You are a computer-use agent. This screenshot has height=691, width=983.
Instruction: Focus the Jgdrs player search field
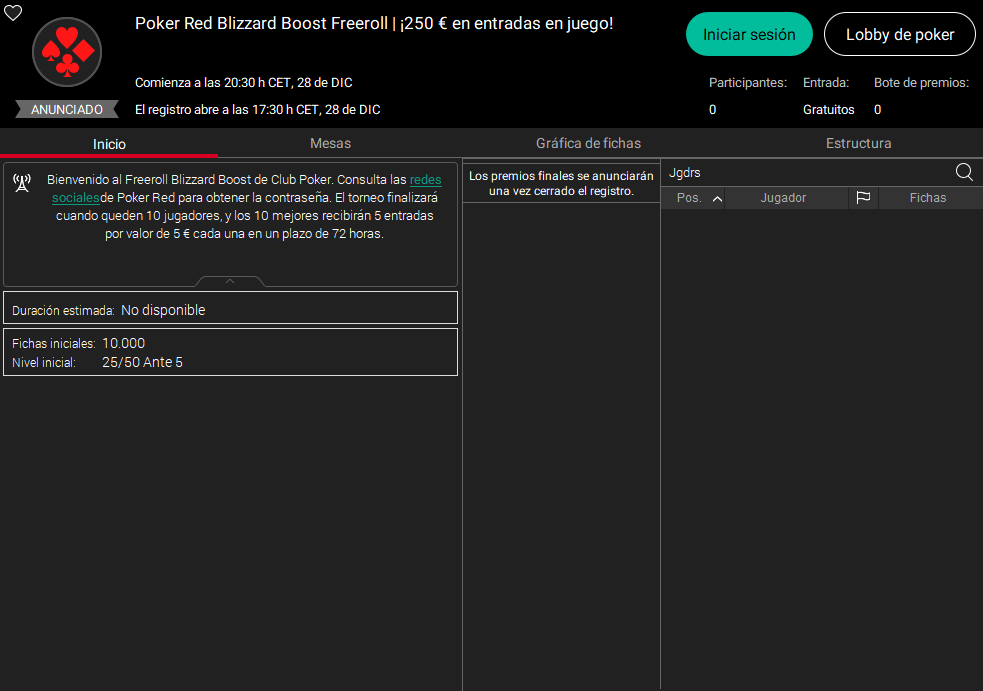[x=805, y=172]
